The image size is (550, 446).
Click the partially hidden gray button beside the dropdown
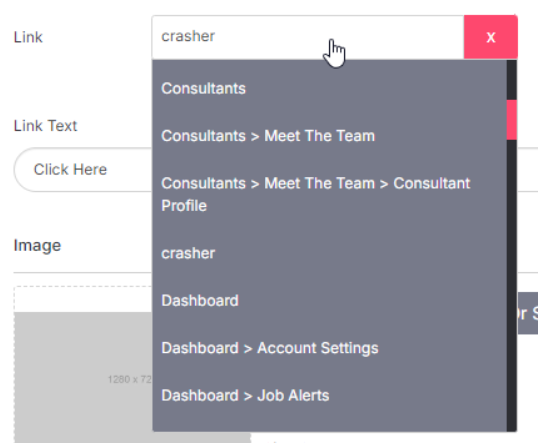(x=528, y=313)
